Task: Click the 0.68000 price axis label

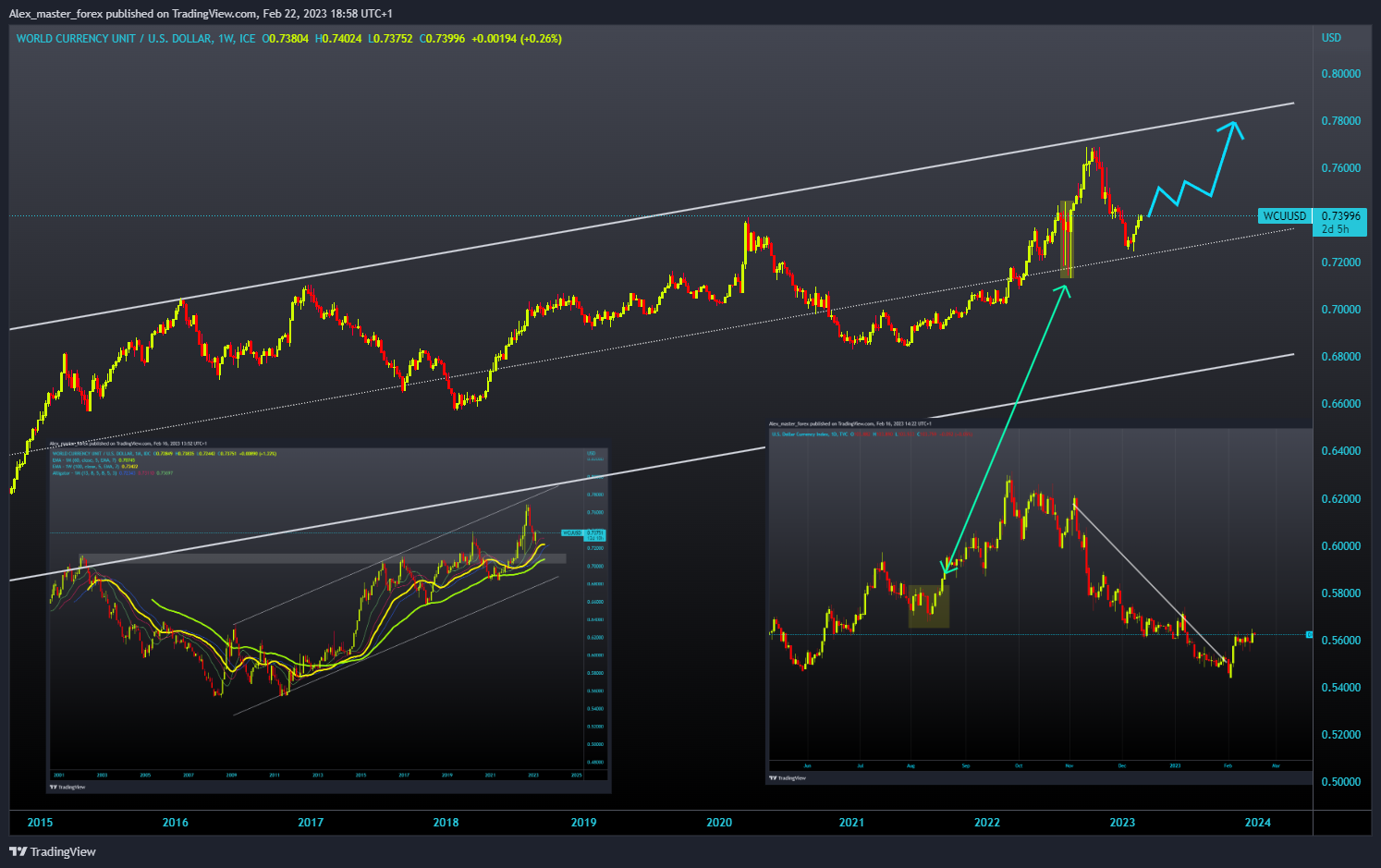Action: tap(1340, 357)
